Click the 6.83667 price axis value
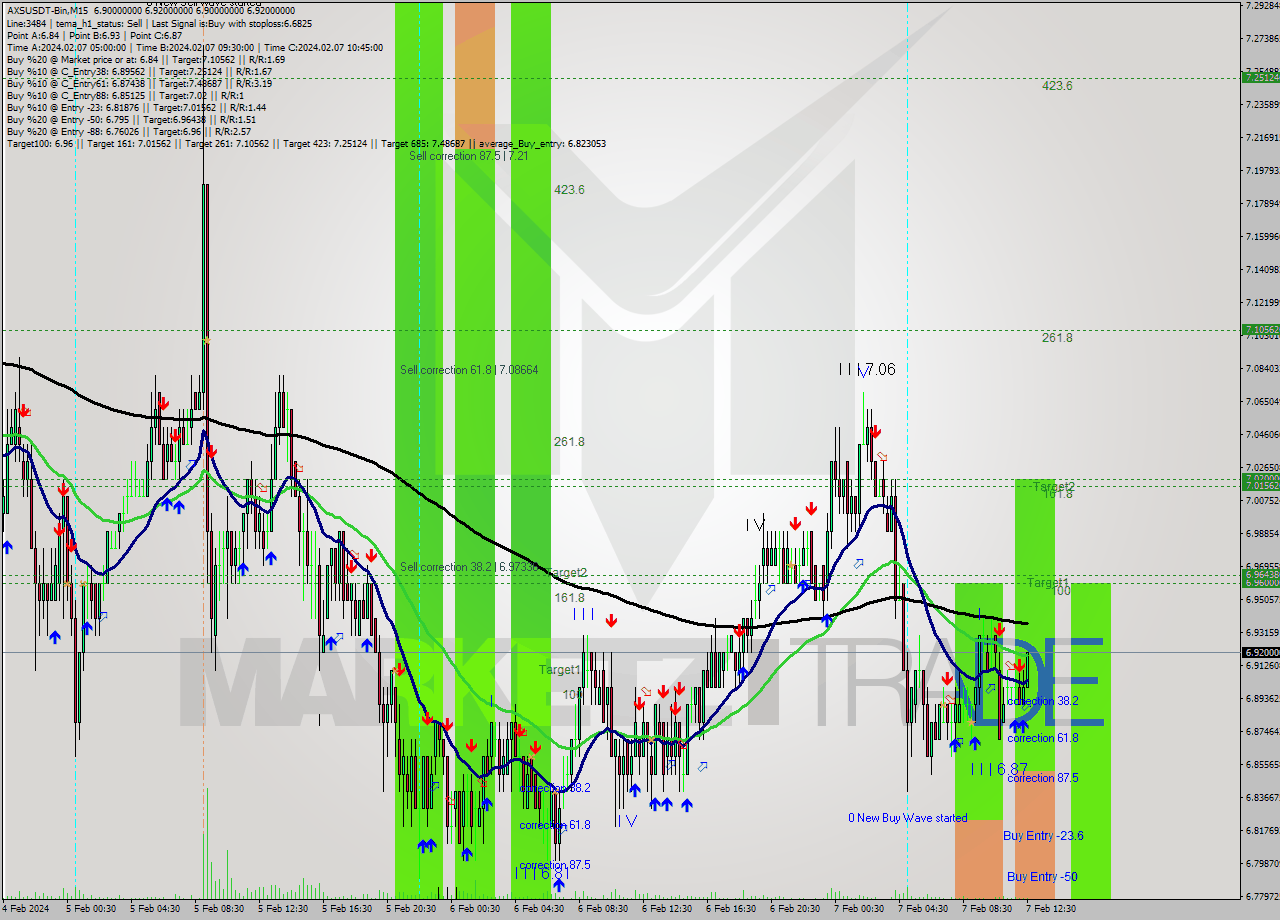Image resolution: width=1280 pixels, height=920 pixels. pos(1263,797)
